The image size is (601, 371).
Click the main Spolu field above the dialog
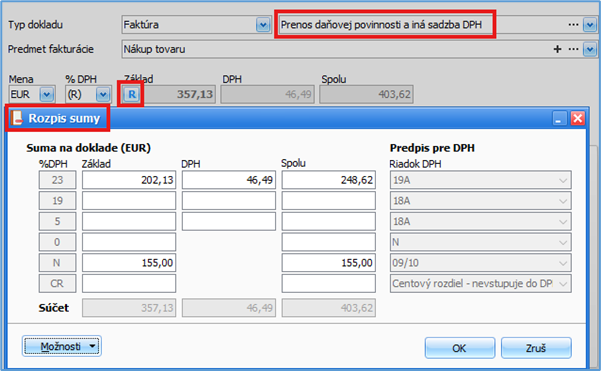[366, 94]
